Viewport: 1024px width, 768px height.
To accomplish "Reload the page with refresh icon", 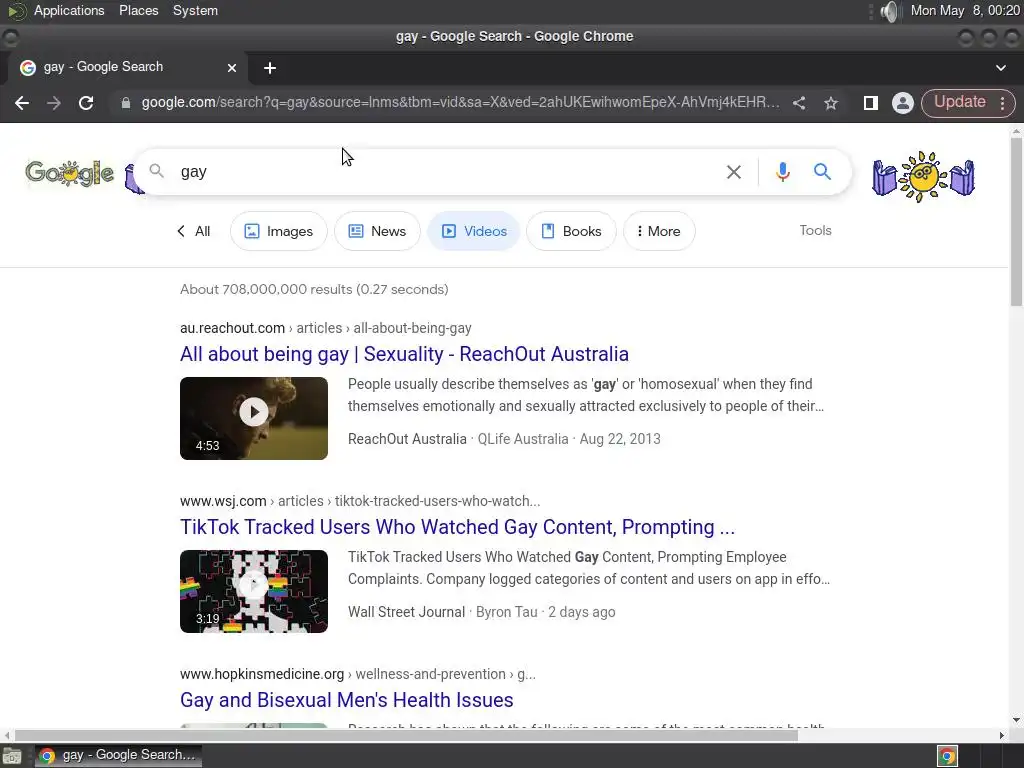I will coord(86,103).
